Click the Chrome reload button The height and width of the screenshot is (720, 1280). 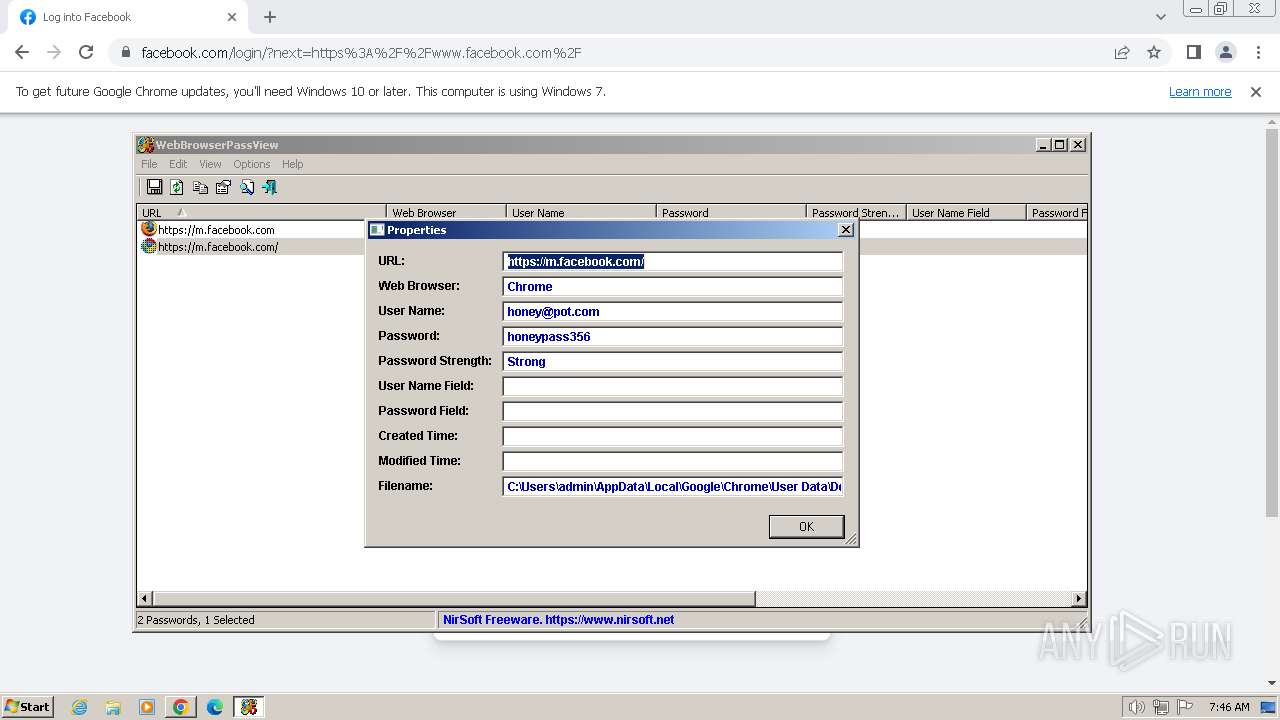(86, 52)
